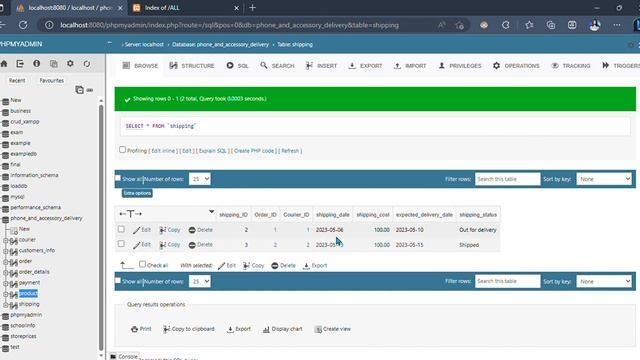Switch to the SQL tab

pos(238,65)
